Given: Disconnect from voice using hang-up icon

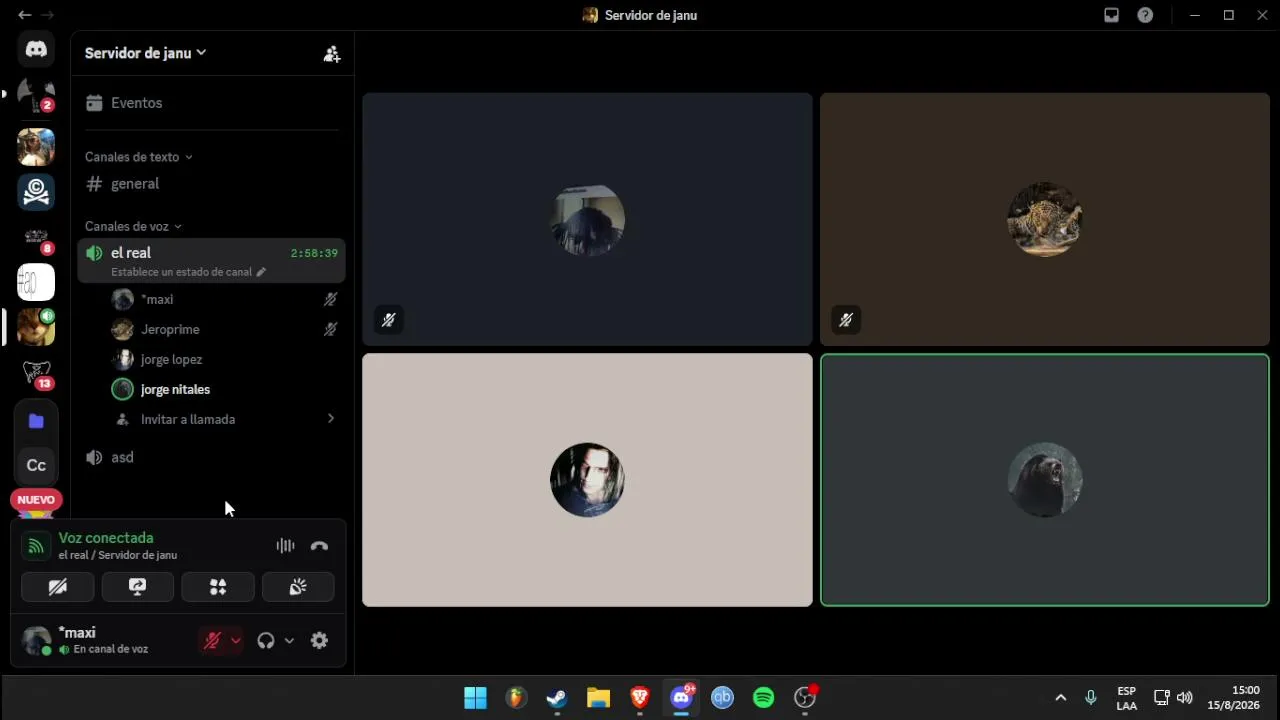Looking at the screenshot, I should click(319, 546).
